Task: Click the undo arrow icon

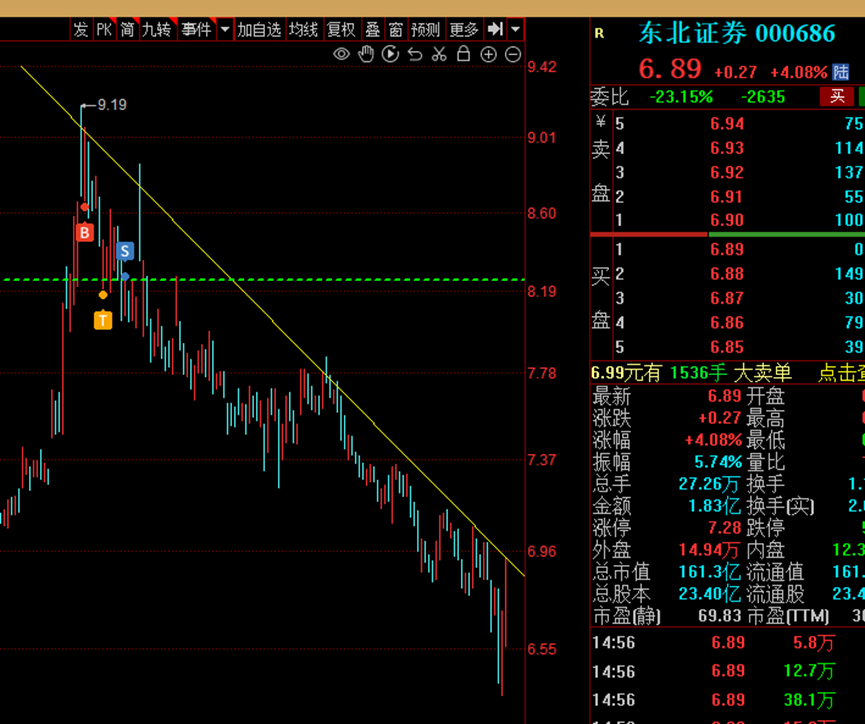Action: pos(415,54)
